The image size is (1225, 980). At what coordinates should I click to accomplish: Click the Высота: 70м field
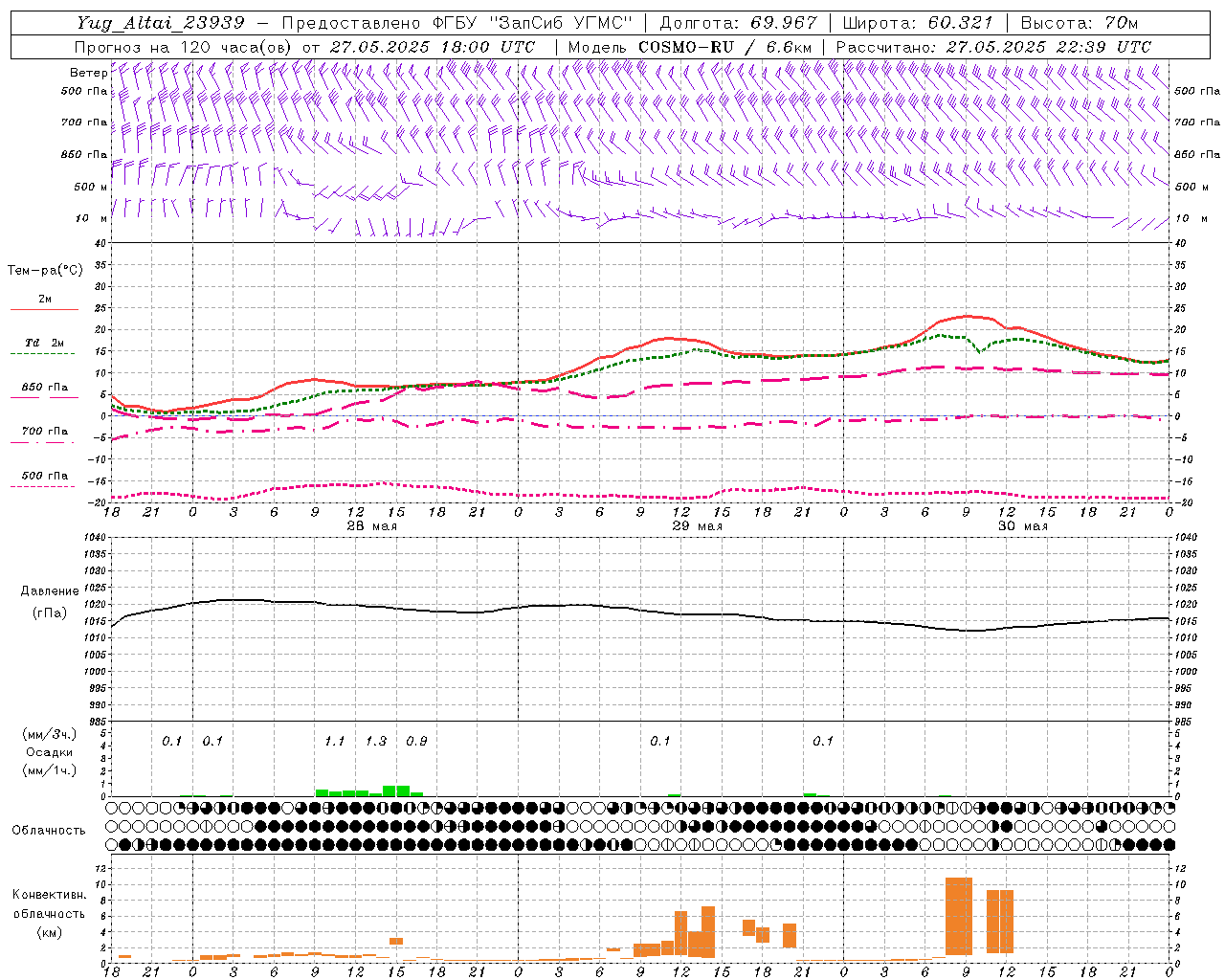tap(1079, 23)
